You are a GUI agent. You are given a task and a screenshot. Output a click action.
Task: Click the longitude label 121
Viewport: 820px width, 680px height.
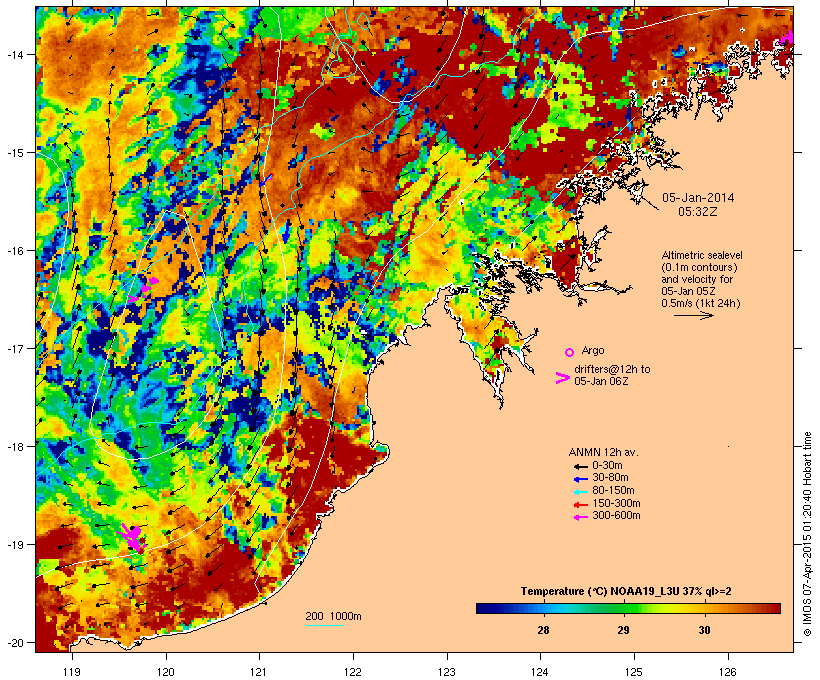coord(259,672)
